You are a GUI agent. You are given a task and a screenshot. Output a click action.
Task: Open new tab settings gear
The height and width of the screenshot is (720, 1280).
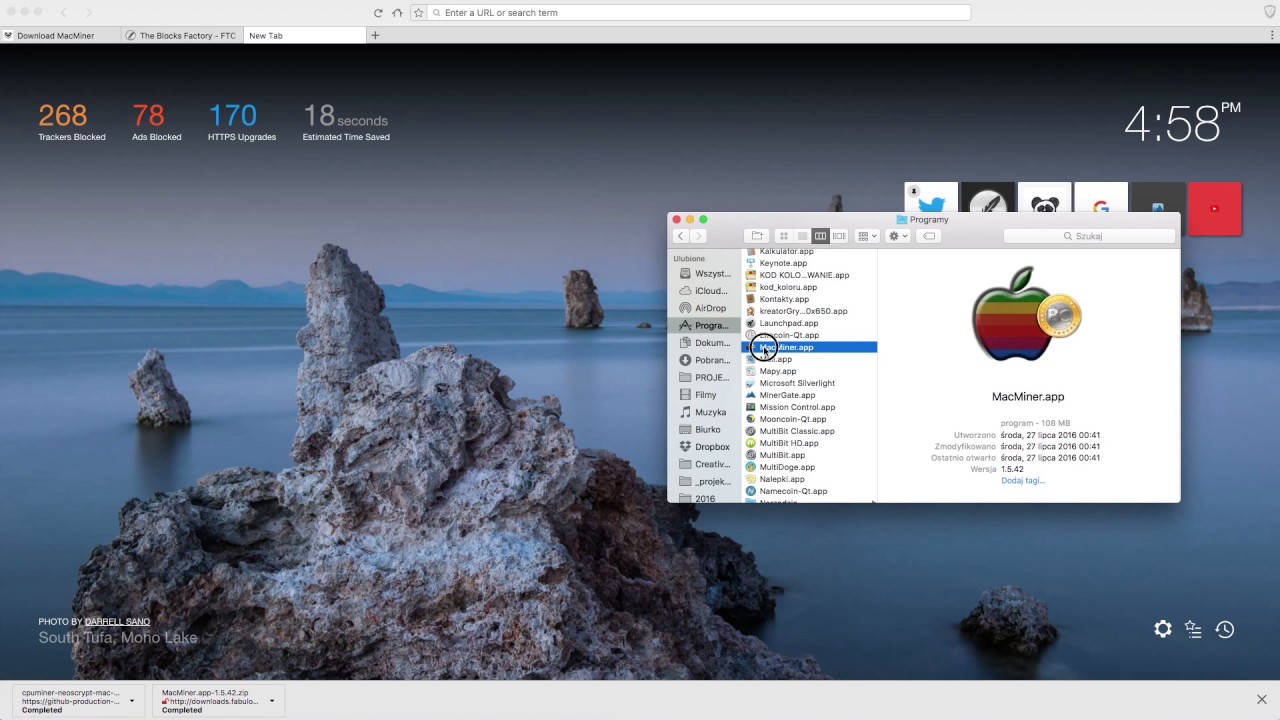pyautogui.click(x=1162, y=629)
